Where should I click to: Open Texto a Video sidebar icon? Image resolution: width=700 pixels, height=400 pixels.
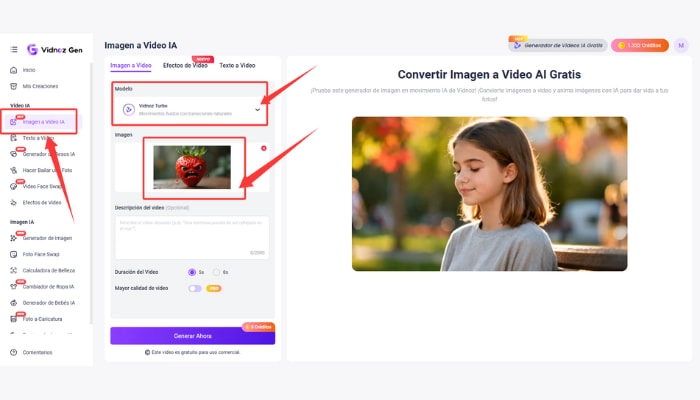pyautogui.click(x=13, y=138)
